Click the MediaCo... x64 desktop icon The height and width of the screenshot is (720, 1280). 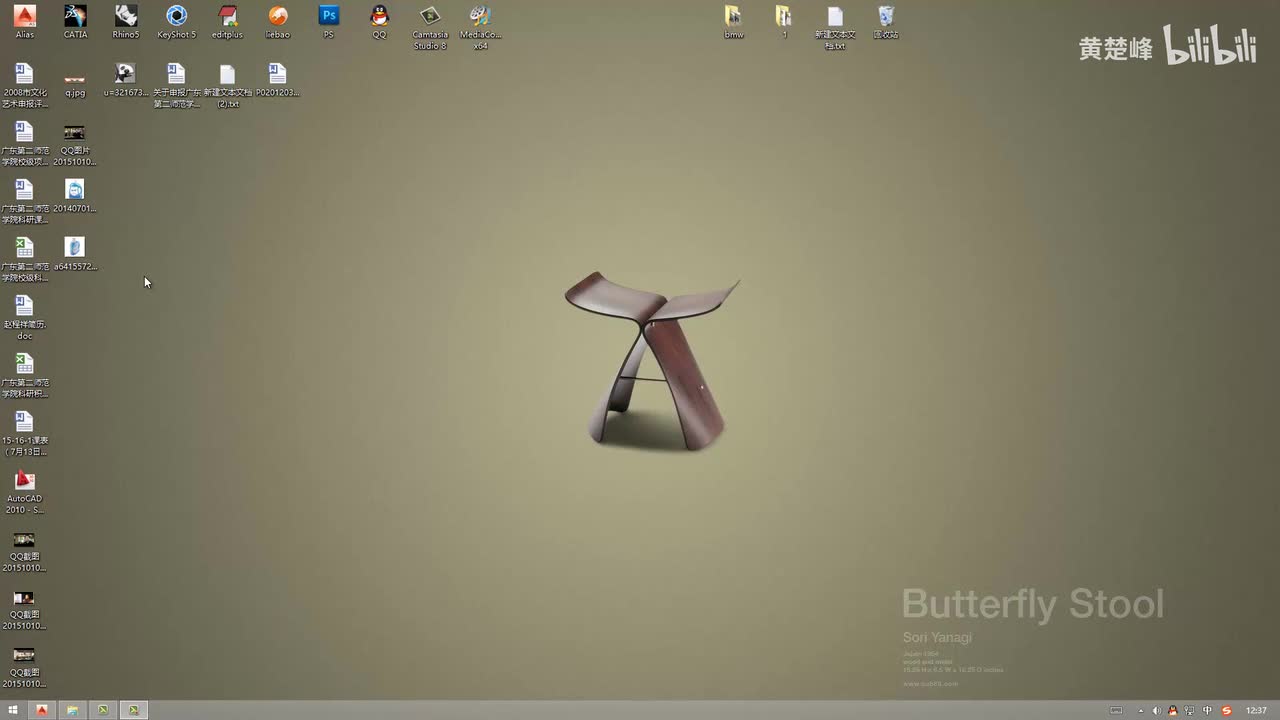point(481,28)
